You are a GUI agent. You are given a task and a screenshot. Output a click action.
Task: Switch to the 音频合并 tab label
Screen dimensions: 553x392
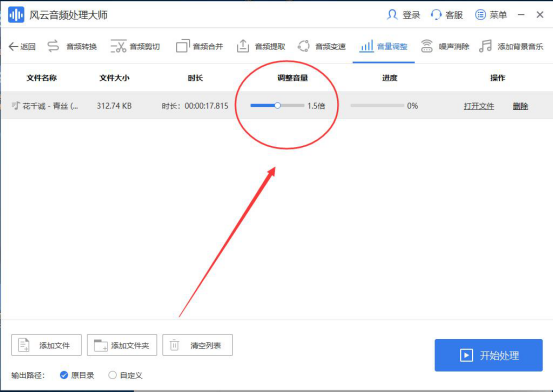pyautogui.click(x=208, y=47)
